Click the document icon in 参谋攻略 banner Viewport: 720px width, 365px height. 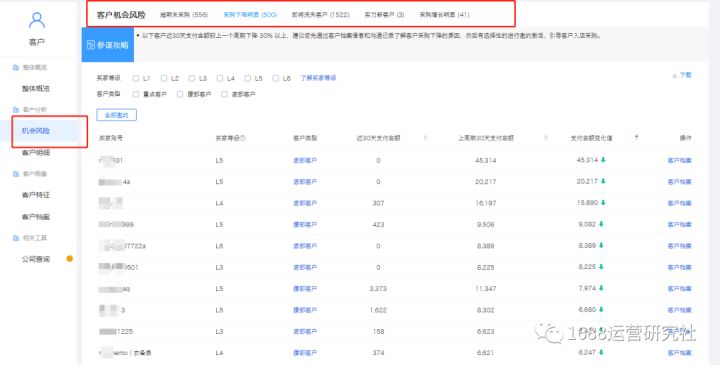90,45
